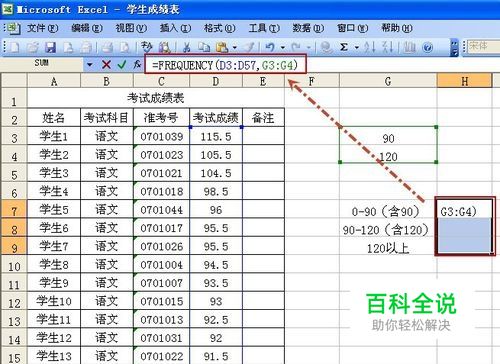The height and width of the screenshot is (364, 500).
Task: Open the Toolbar Options chevron
Action: [x=454, y=47]
